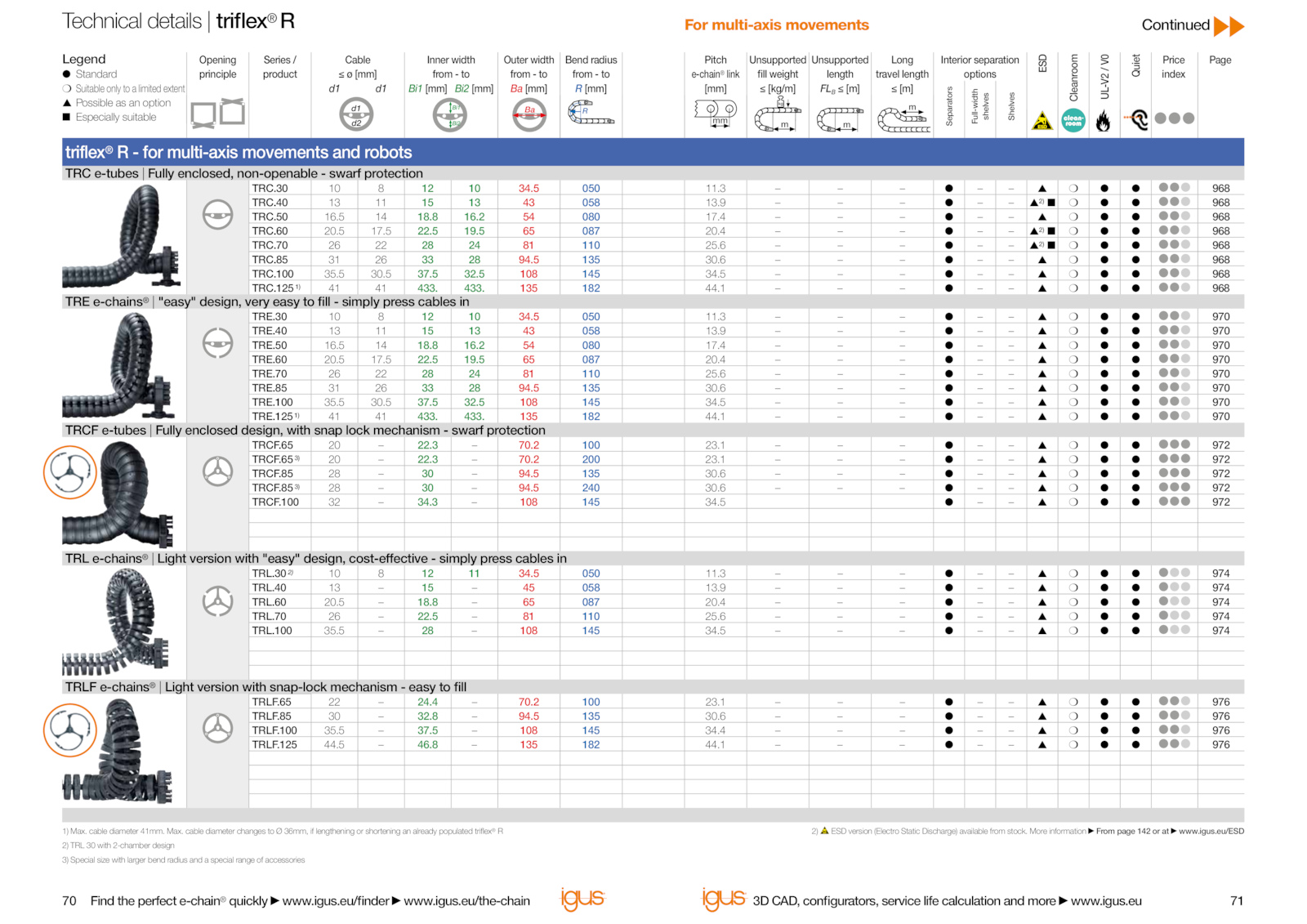This screenshot has height=924, width=1307.
Task: Click the 'TRLF e-chains' section heading
Action: pos(265,687)
